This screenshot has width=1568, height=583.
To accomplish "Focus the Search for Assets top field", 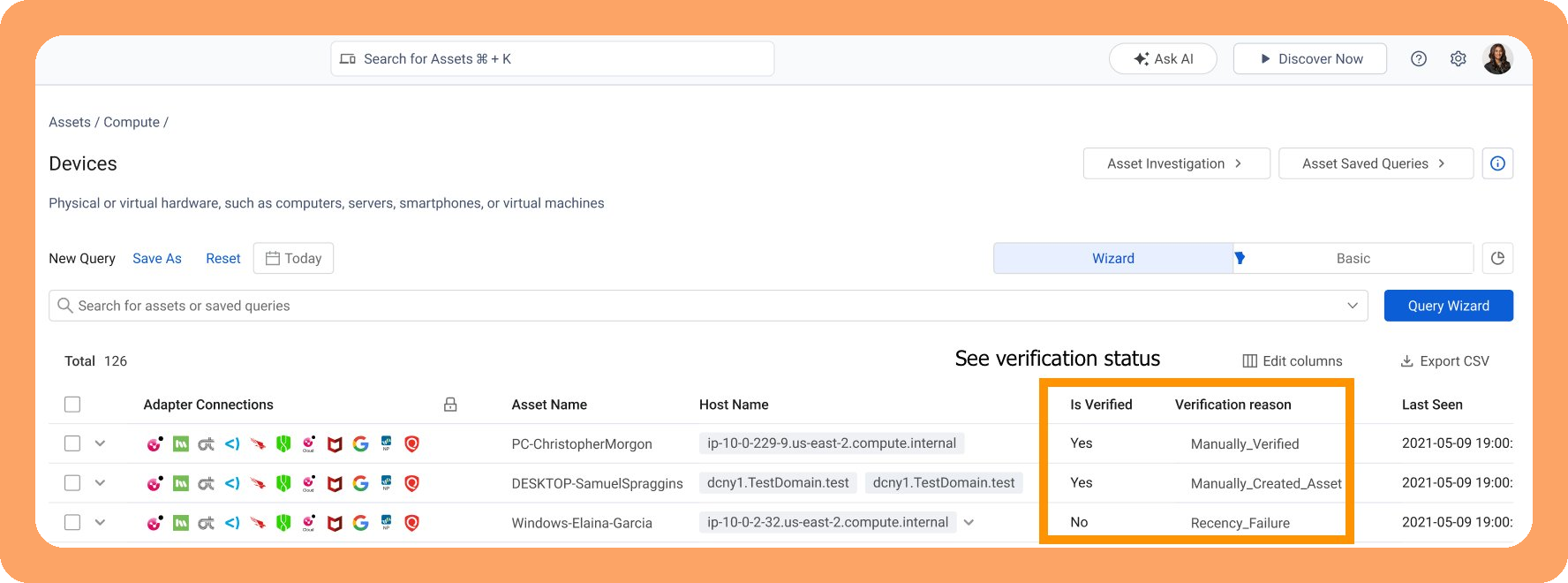I will tap(553, 59).
